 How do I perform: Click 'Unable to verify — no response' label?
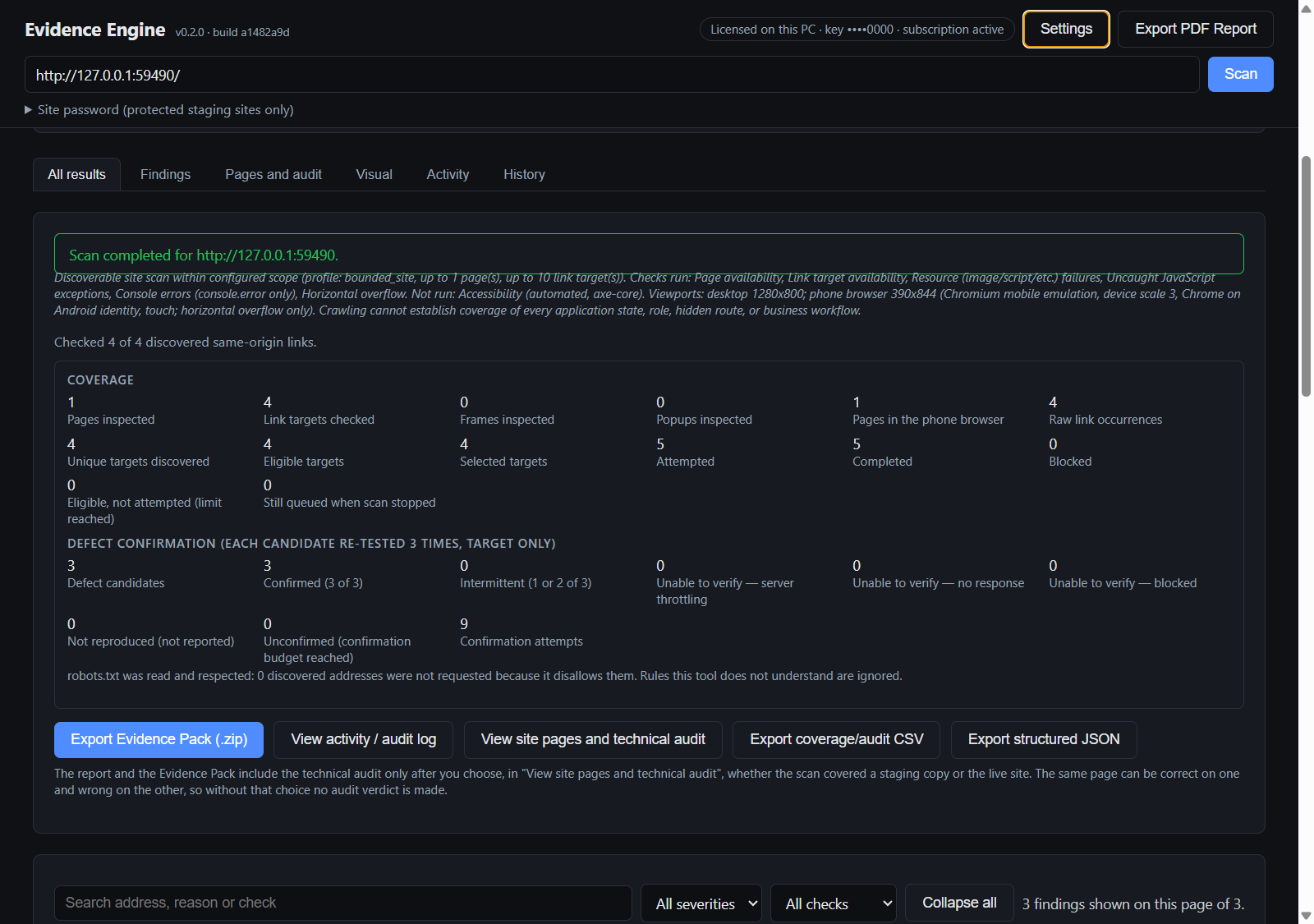coord(939,583)
